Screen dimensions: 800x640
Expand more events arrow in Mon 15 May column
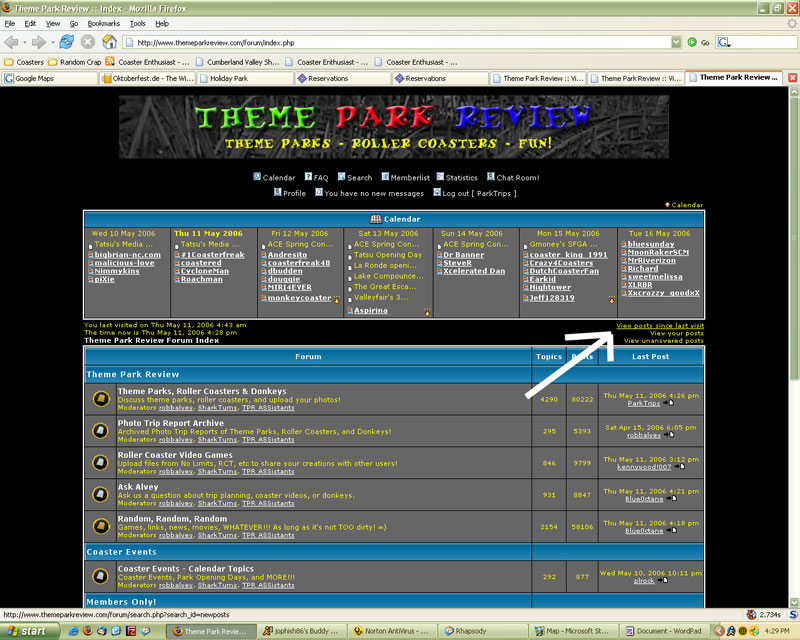[x=611, y=300]
